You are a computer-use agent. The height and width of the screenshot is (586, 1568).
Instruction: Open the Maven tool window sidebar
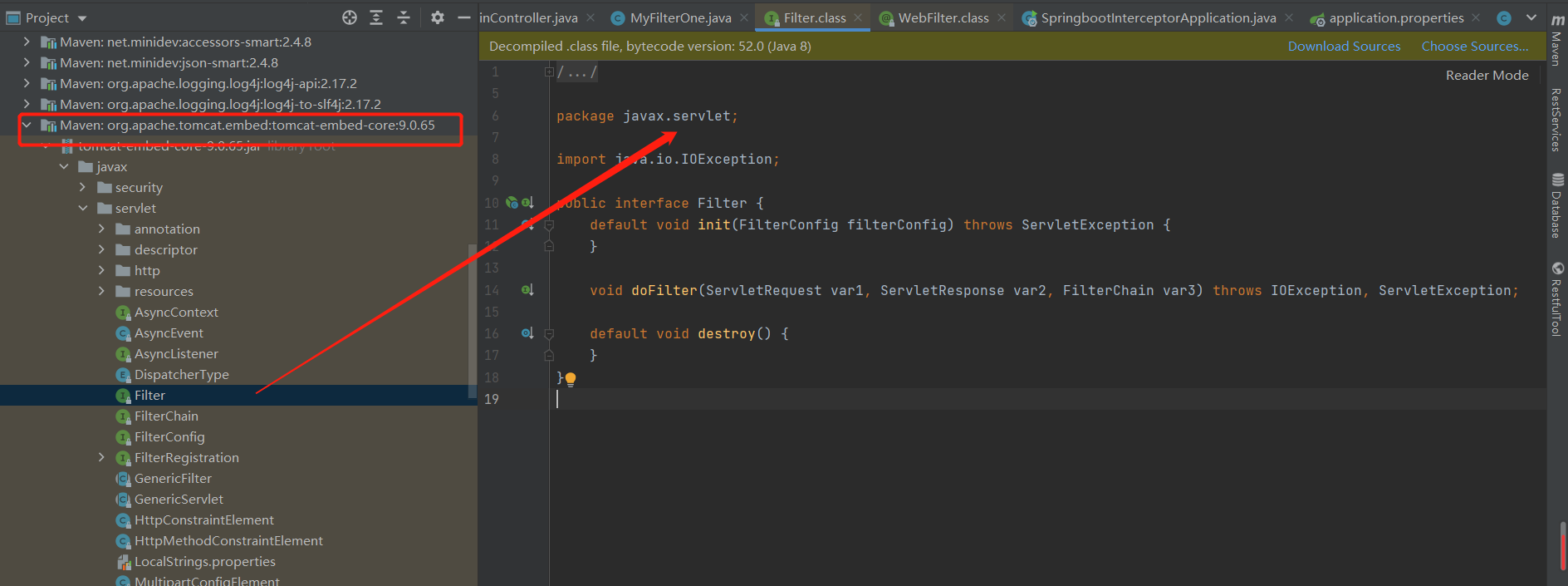tap(1557, 40)
